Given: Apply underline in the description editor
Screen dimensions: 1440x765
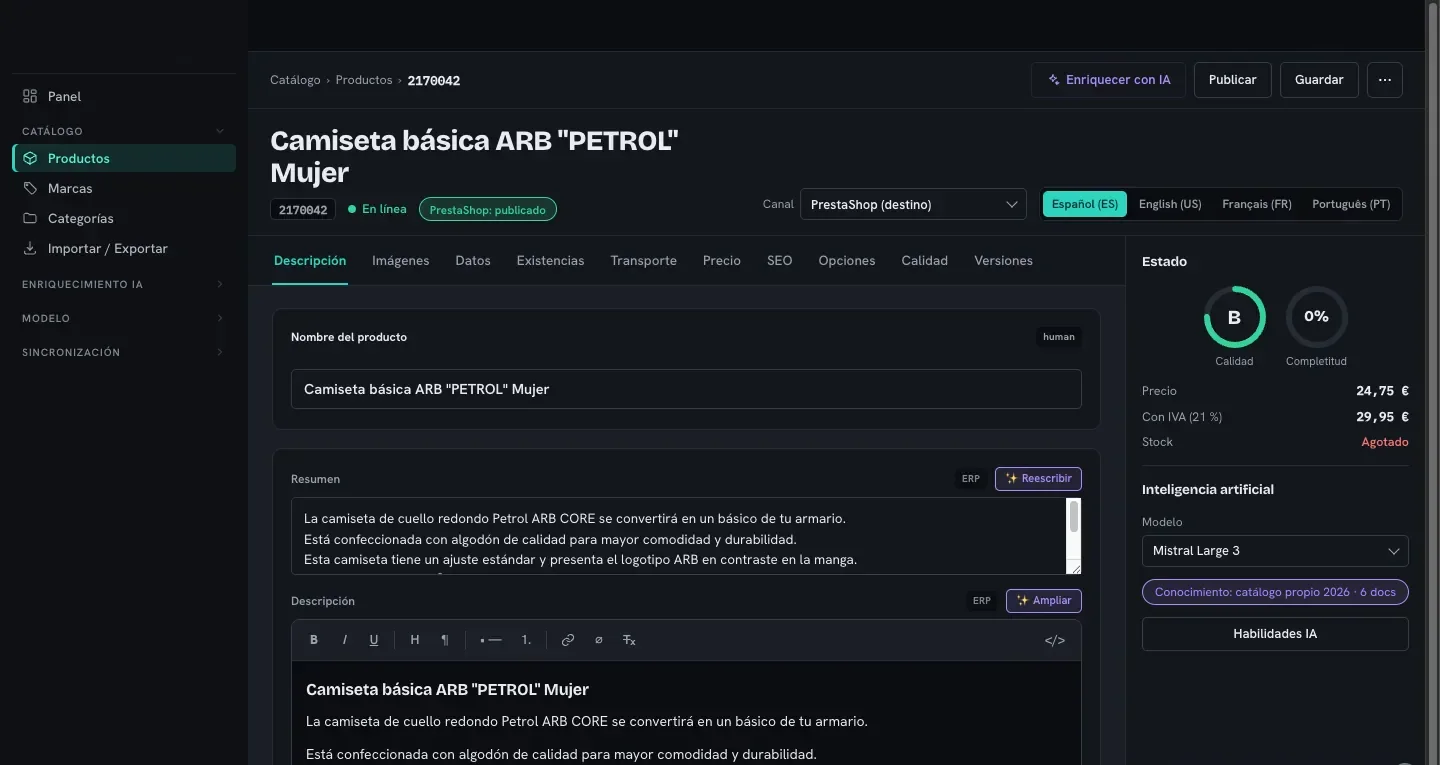Looking at the screenshot, I should (374, 640).
